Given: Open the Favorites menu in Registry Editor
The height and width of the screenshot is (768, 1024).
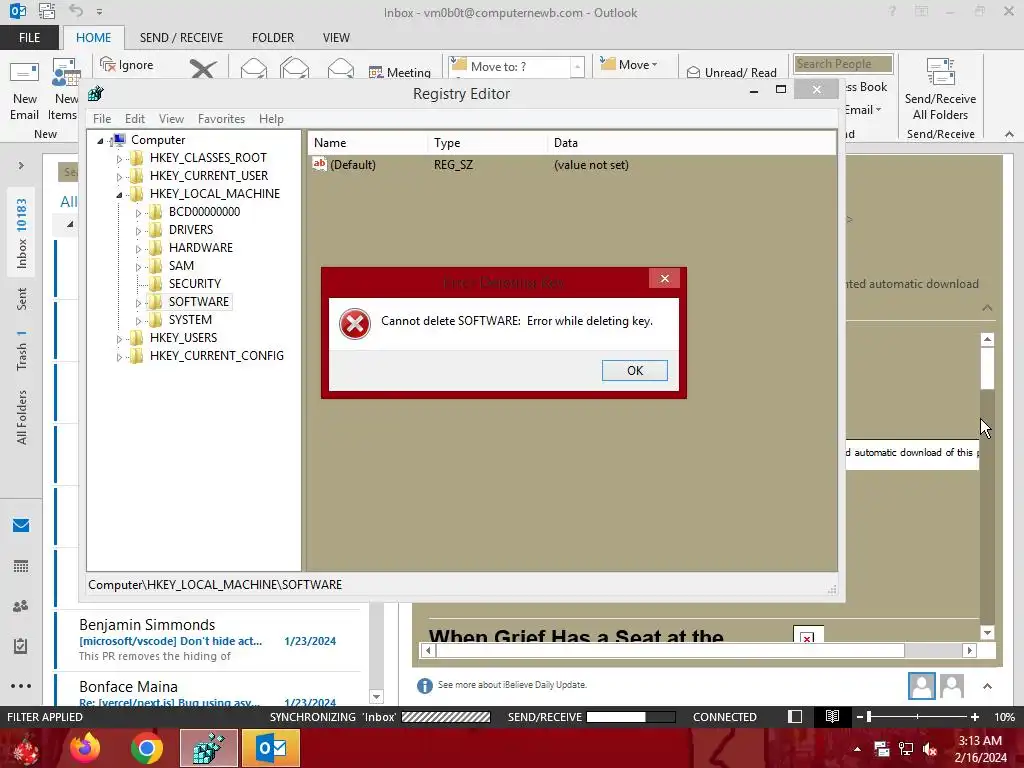Looking at the screenshot, I should pos(221,119).
